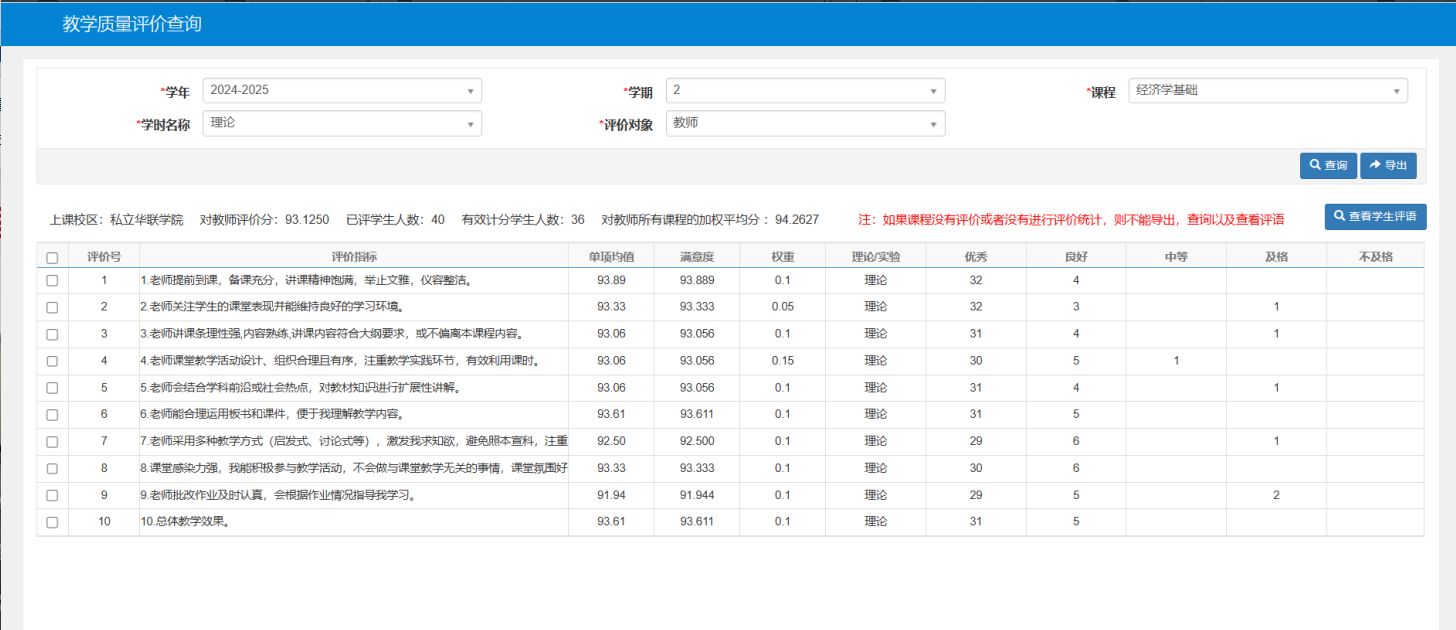The image size is (1456, 630).
Task: Check the checkbox for row 10 总体教学效果
Action: 52,522
